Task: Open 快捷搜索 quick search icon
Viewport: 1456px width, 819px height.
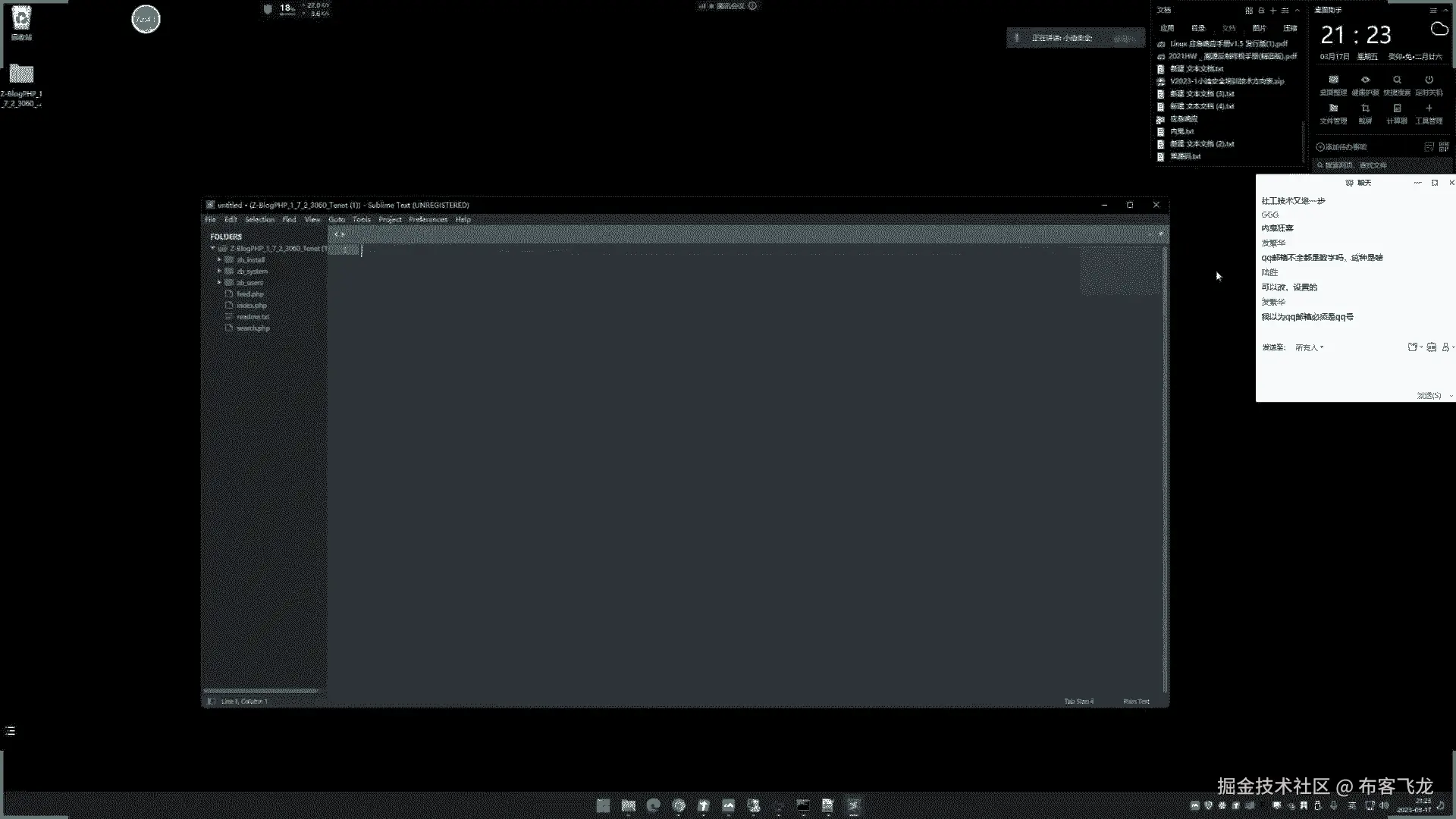Action: click(1397, 80)
